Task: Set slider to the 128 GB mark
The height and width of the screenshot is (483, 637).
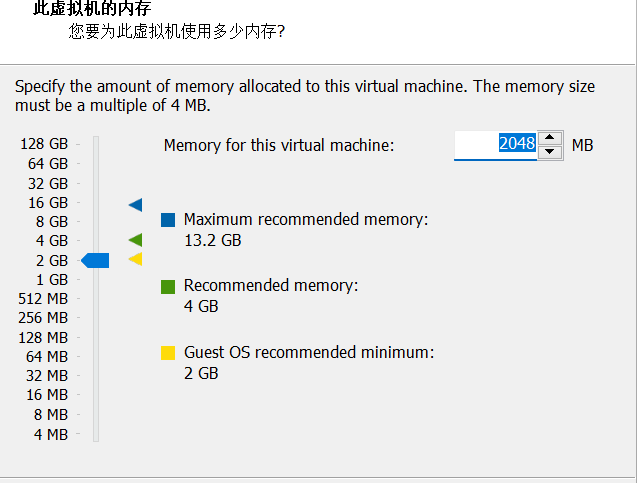Action: (96, 144)
